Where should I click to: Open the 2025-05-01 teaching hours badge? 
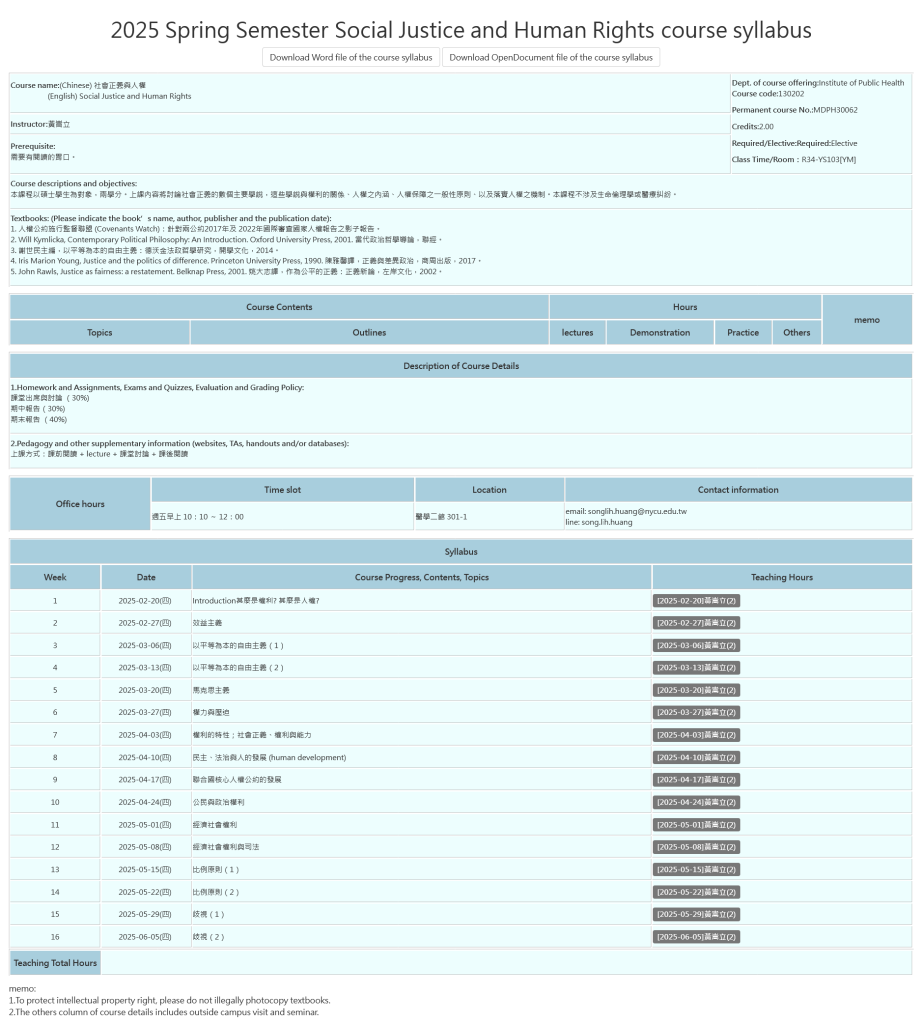696,825
